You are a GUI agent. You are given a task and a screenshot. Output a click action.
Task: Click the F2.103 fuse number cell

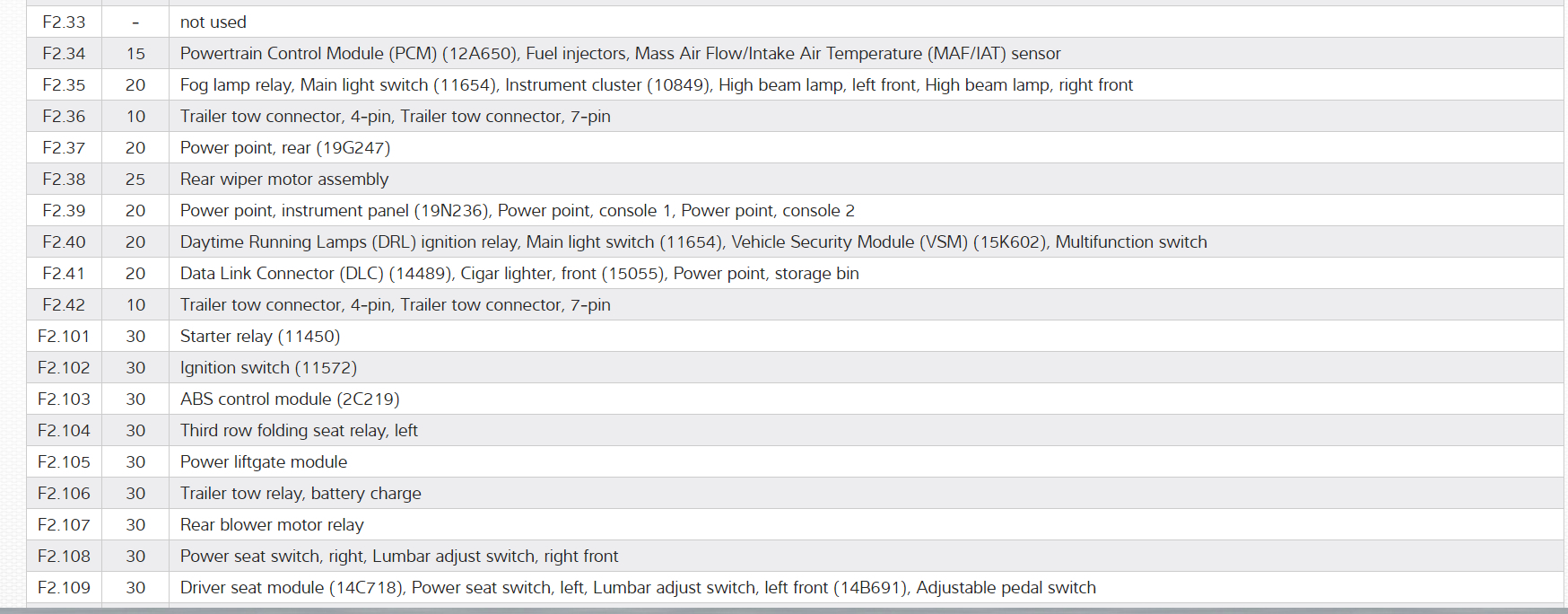pyautogui.click(x=64, y=399)
